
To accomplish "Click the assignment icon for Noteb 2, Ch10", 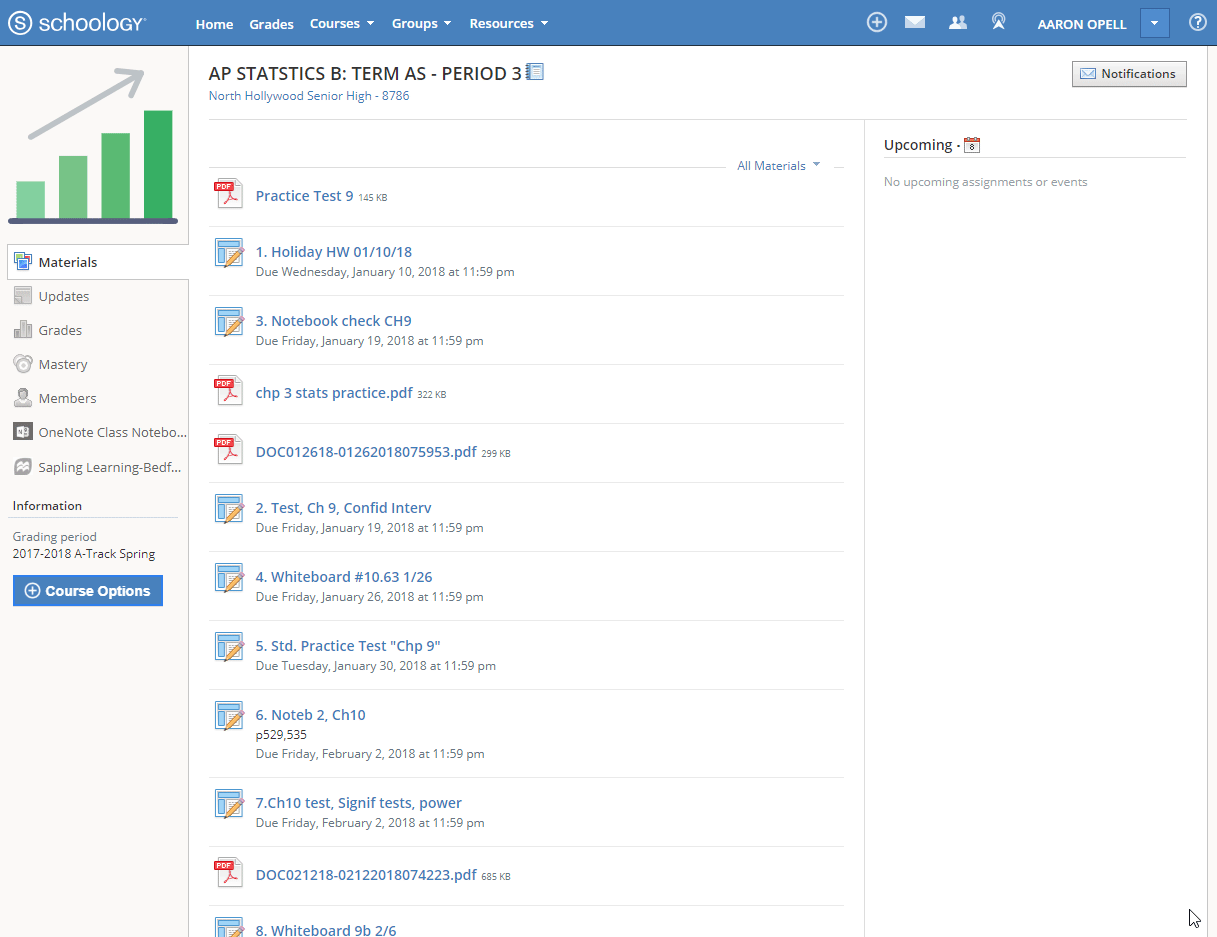I will click(230, 716).
